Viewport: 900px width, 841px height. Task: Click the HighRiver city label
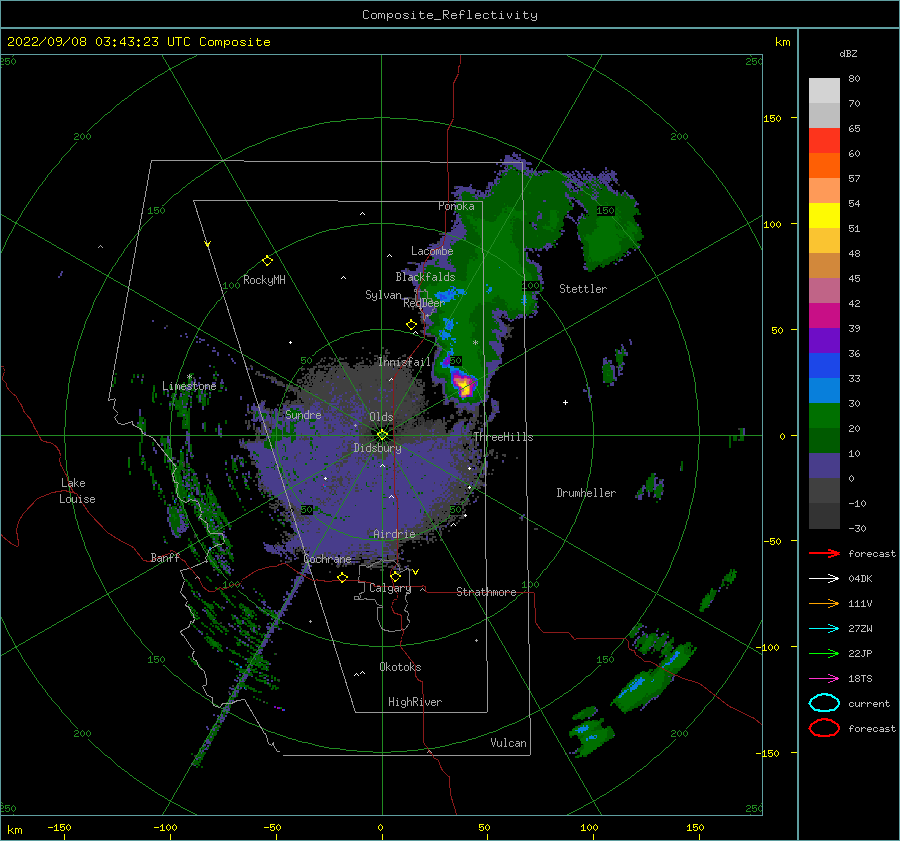pos(415,702)
